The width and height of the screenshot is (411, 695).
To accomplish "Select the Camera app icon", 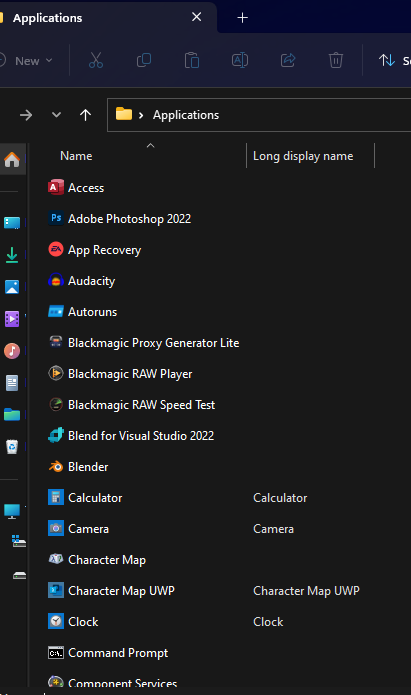I will pyautogui.click(x=56, y=528).
